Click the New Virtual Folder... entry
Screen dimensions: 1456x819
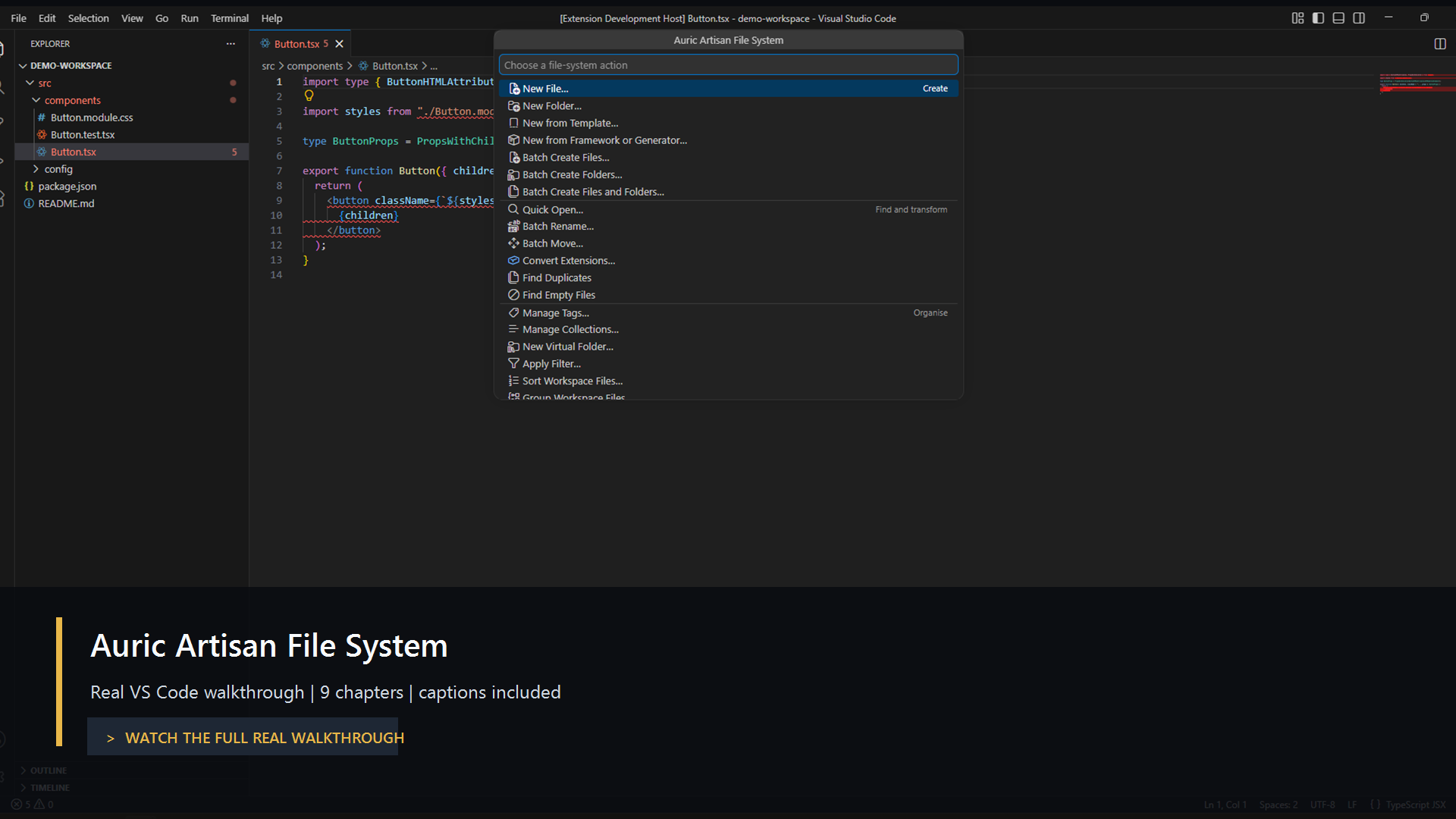point(728,347)
